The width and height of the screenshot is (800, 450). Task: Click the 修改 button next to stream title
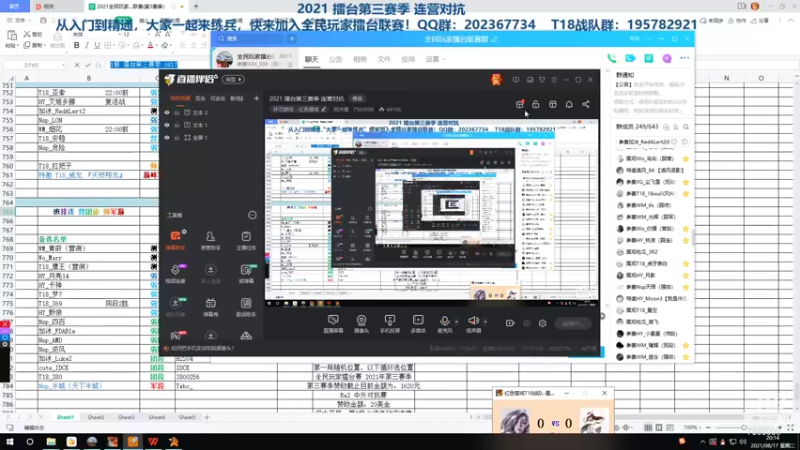click(358, 98)
